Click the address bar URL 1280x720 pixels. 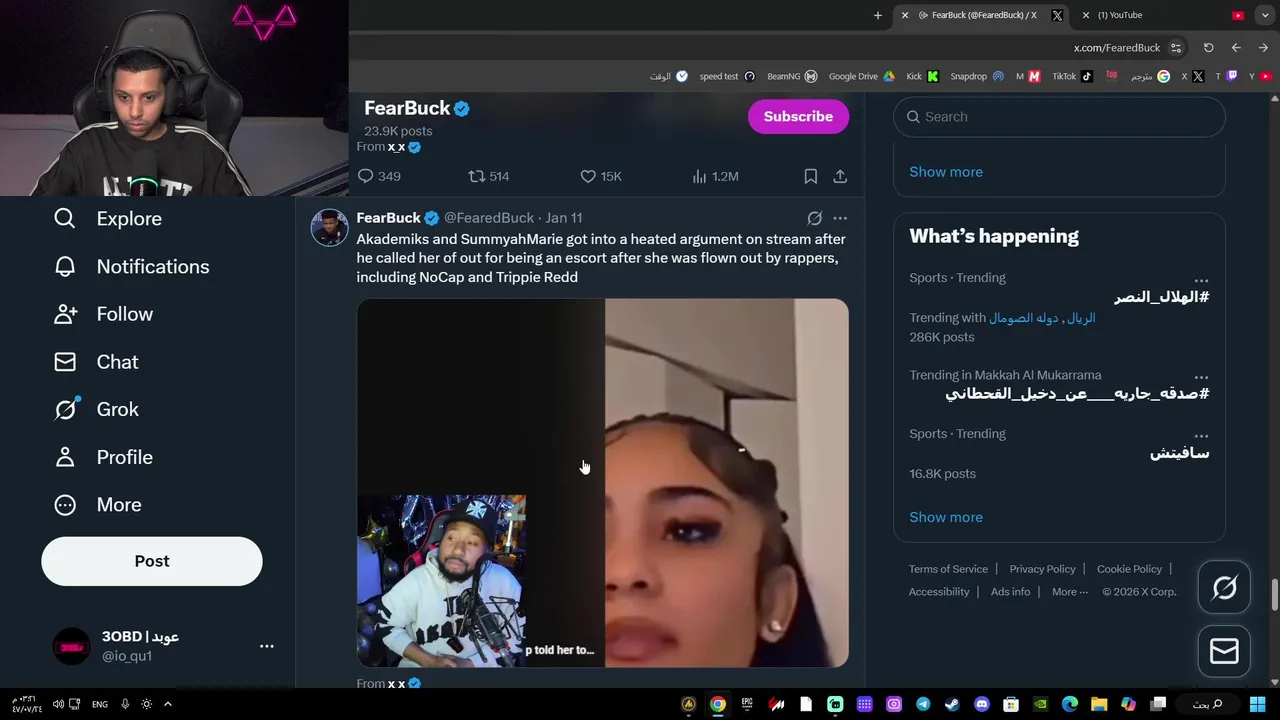point(1117,48)
